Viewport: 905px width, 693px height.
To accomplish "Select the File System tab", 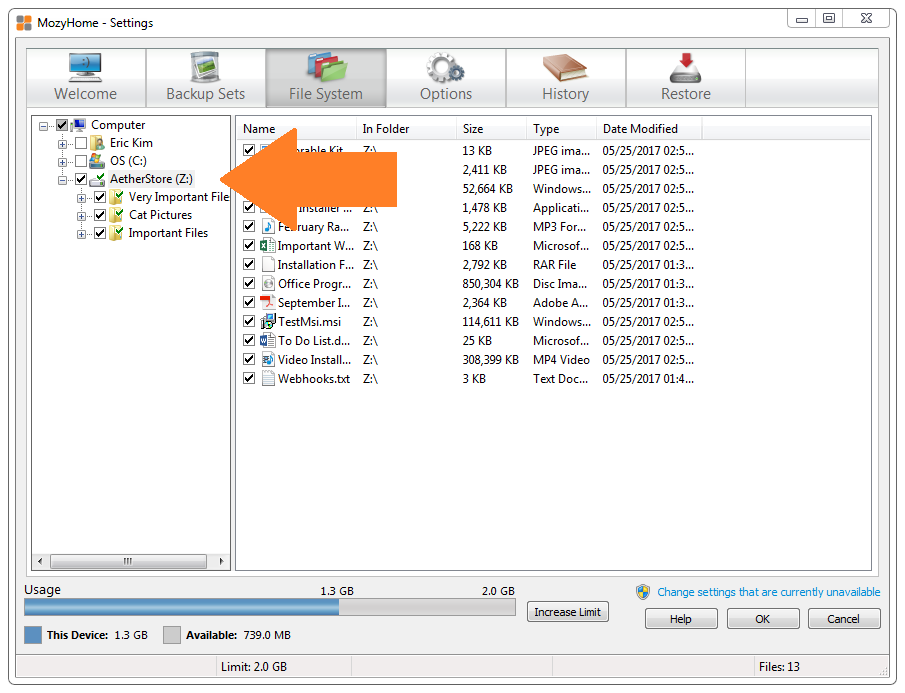I will coord(326,78).
